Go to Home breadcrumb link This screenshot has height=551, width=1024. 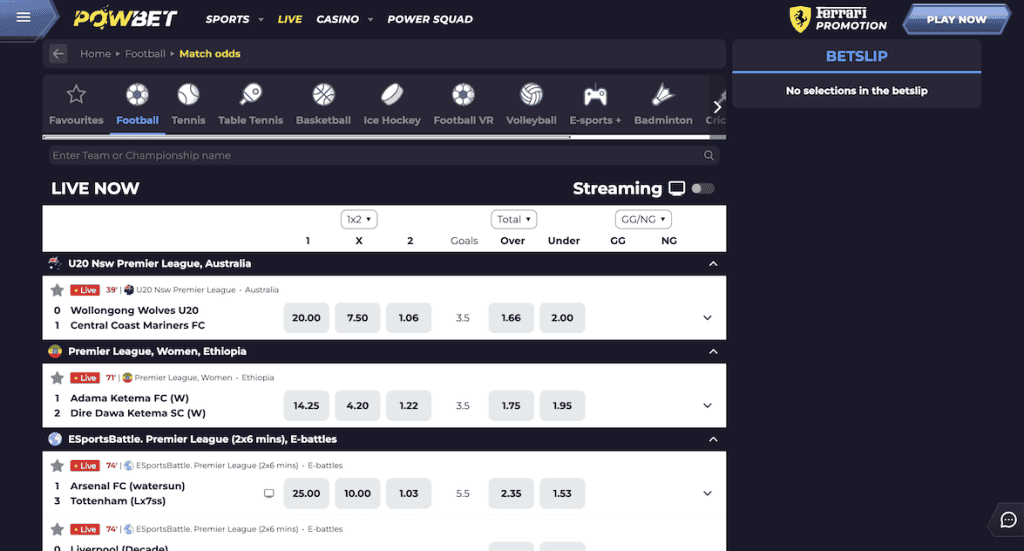[95, 54]
